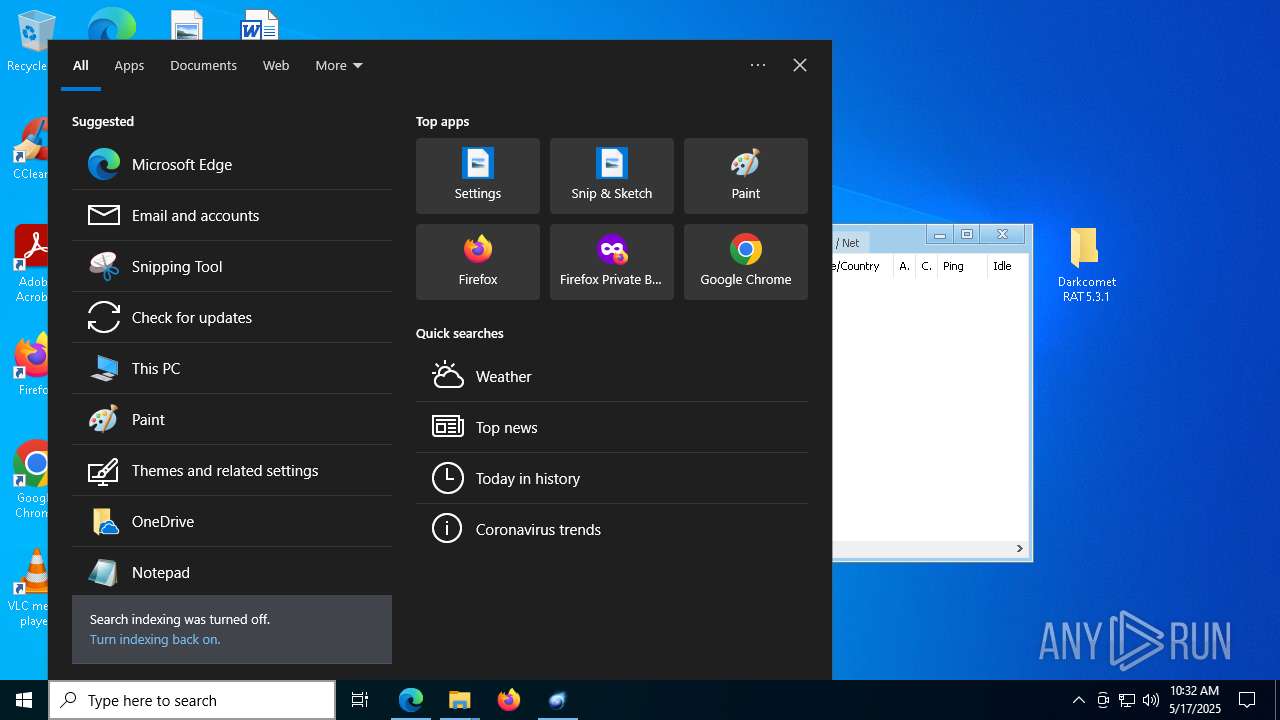Switch to the Apps tab
Screen dimensions: 1280x720
pos(129,65)
